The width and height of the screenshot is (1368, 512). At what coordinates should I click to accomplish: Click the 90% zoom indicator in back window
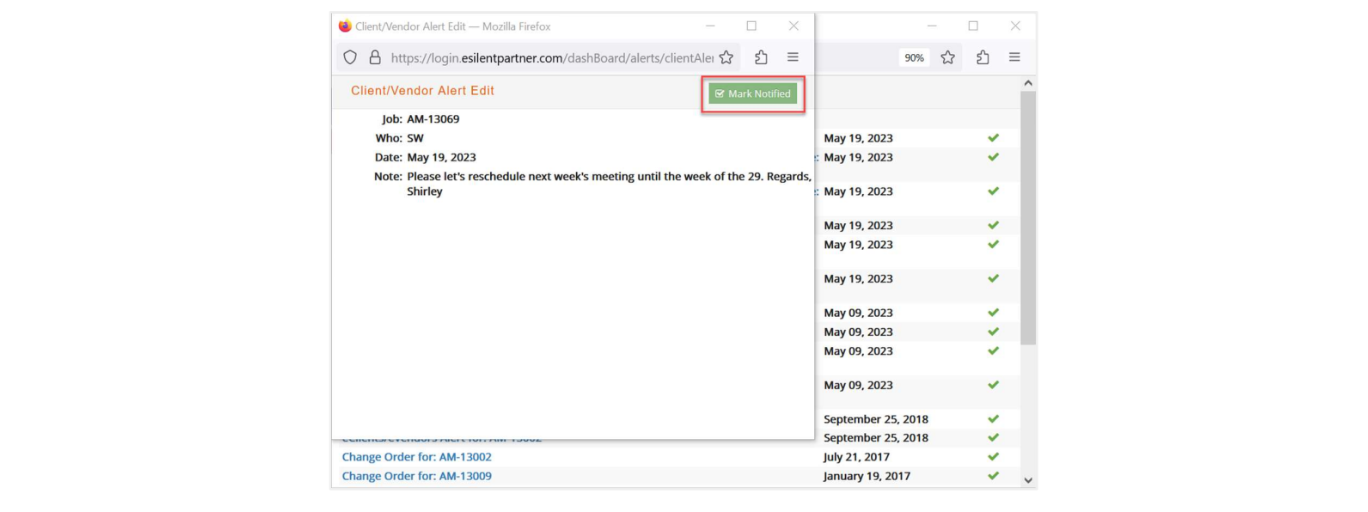point(914,58)
